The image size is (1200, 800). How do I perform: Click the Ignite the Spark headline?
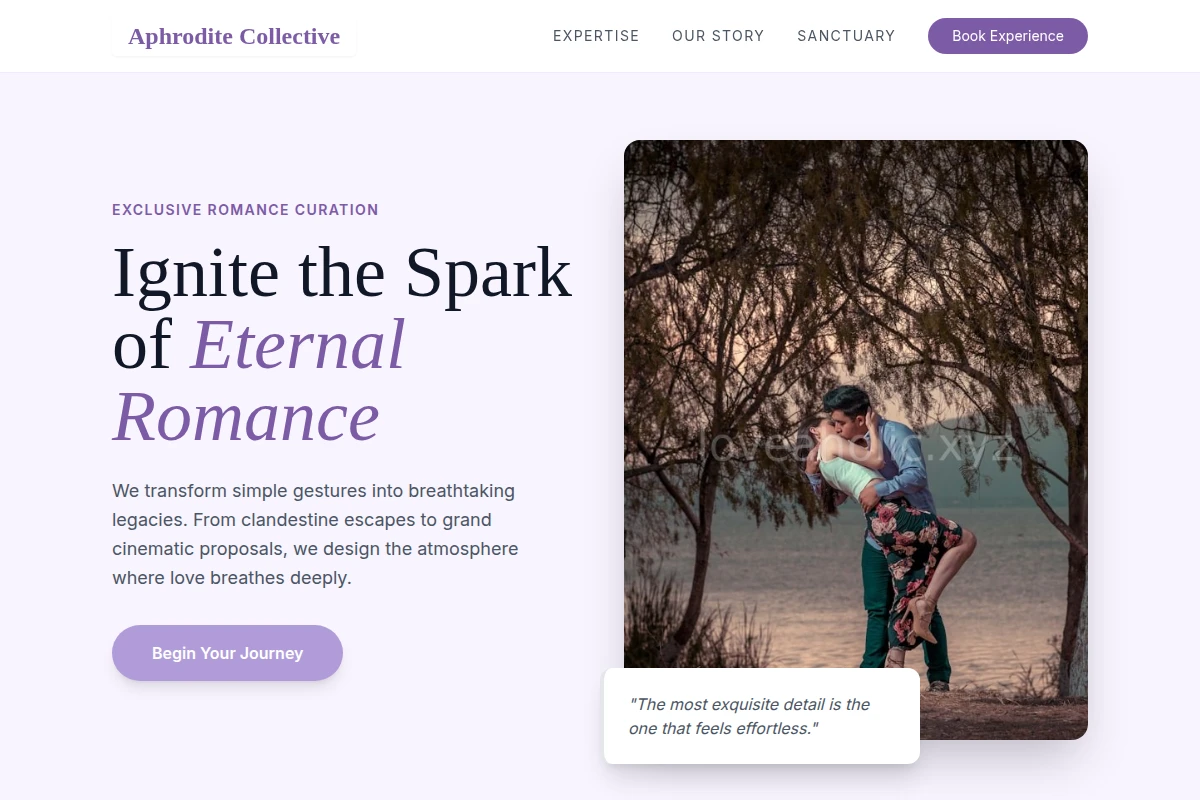[342, 272]
